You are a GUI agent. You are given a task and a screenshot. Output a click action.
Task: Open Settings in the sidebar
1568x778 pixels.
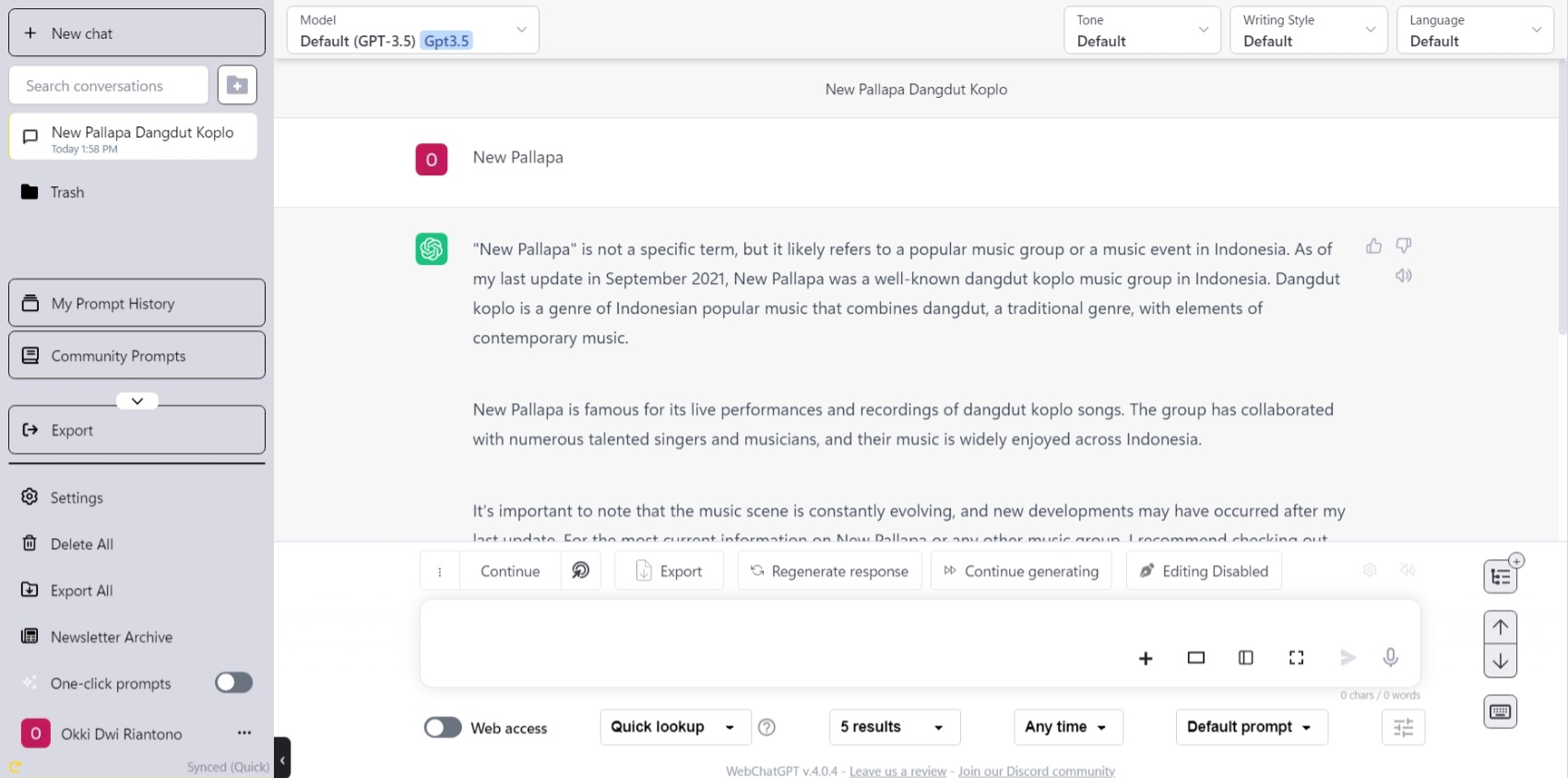pyautogui.click(x=137, y=497)
